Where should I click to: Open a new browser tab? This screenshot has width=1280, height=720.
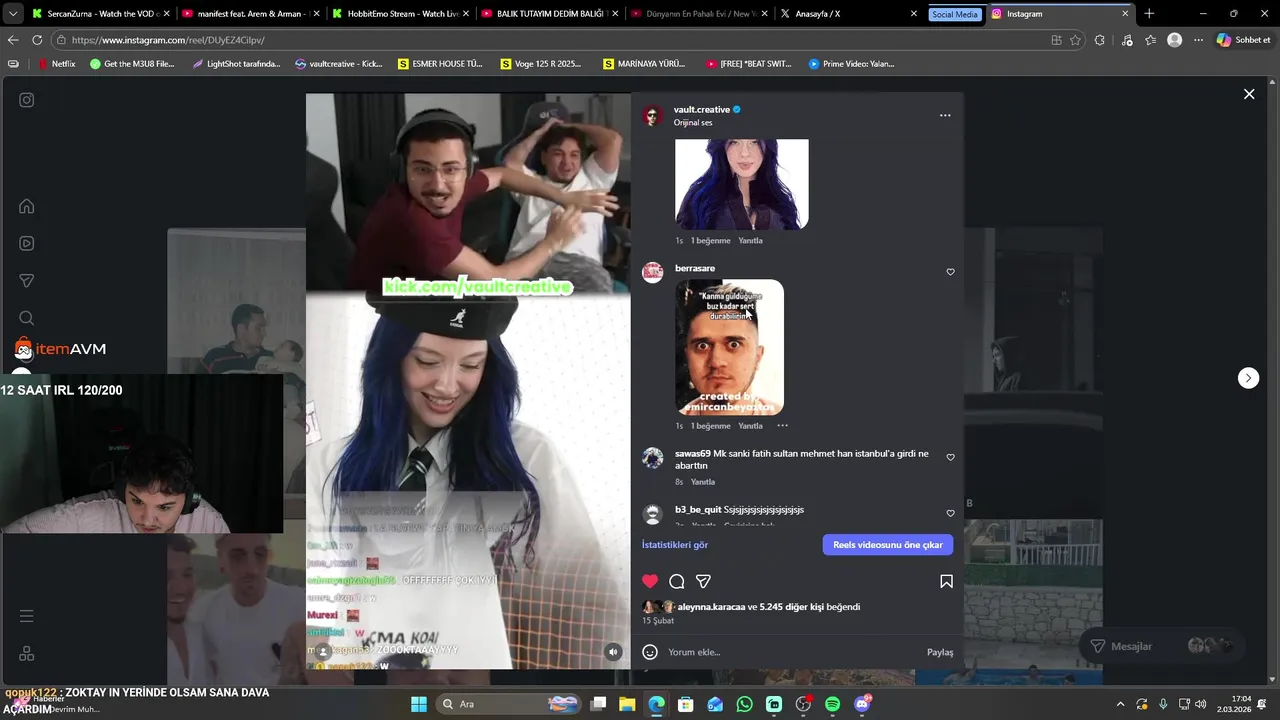[1149, 14]
